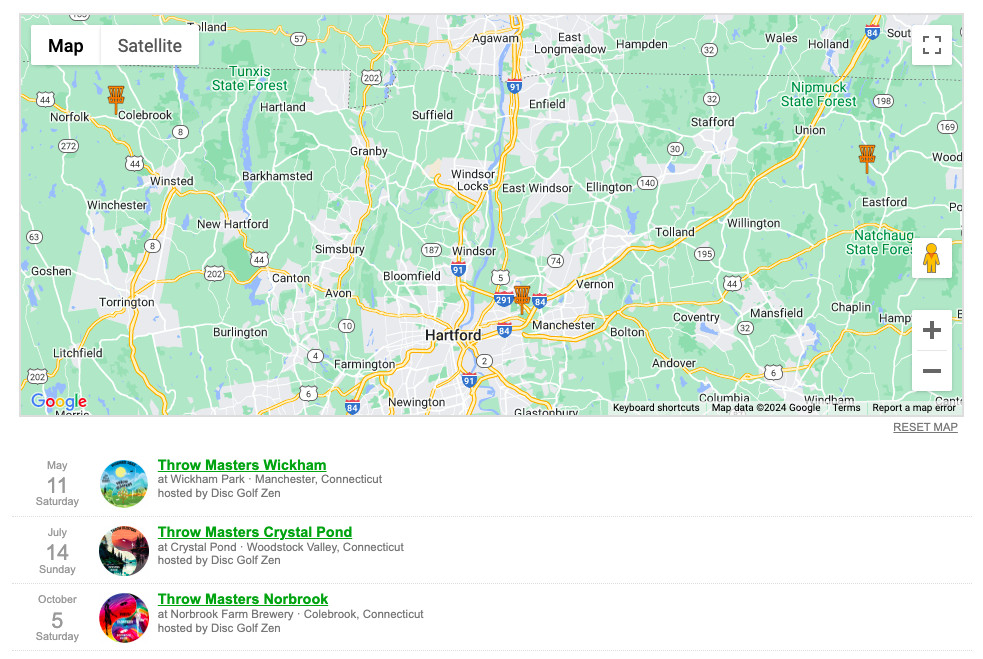Click the Farmington label on the map
The height and width of the screenshot is (659, 983).
364,364
